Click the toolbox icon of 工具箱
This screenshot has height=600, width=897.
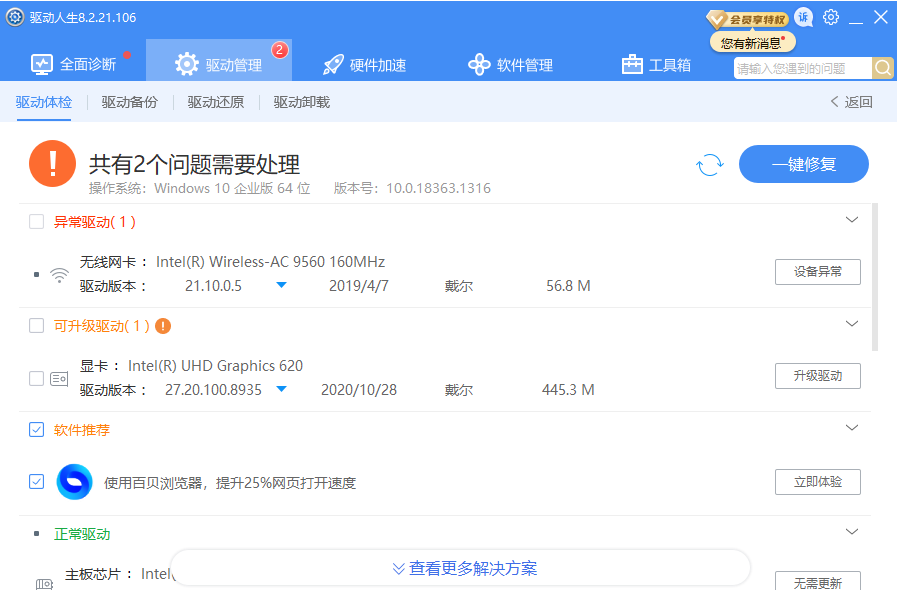tap(632, 65)
